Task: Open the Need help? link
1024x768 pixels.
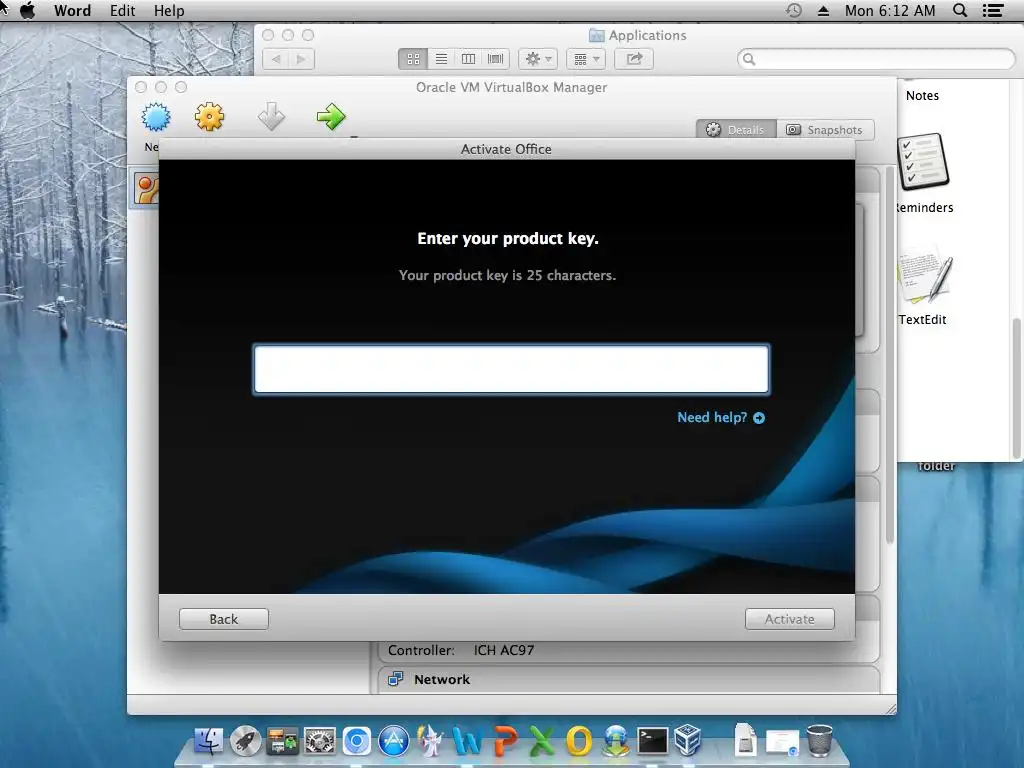Action: (x=721, y=417)
